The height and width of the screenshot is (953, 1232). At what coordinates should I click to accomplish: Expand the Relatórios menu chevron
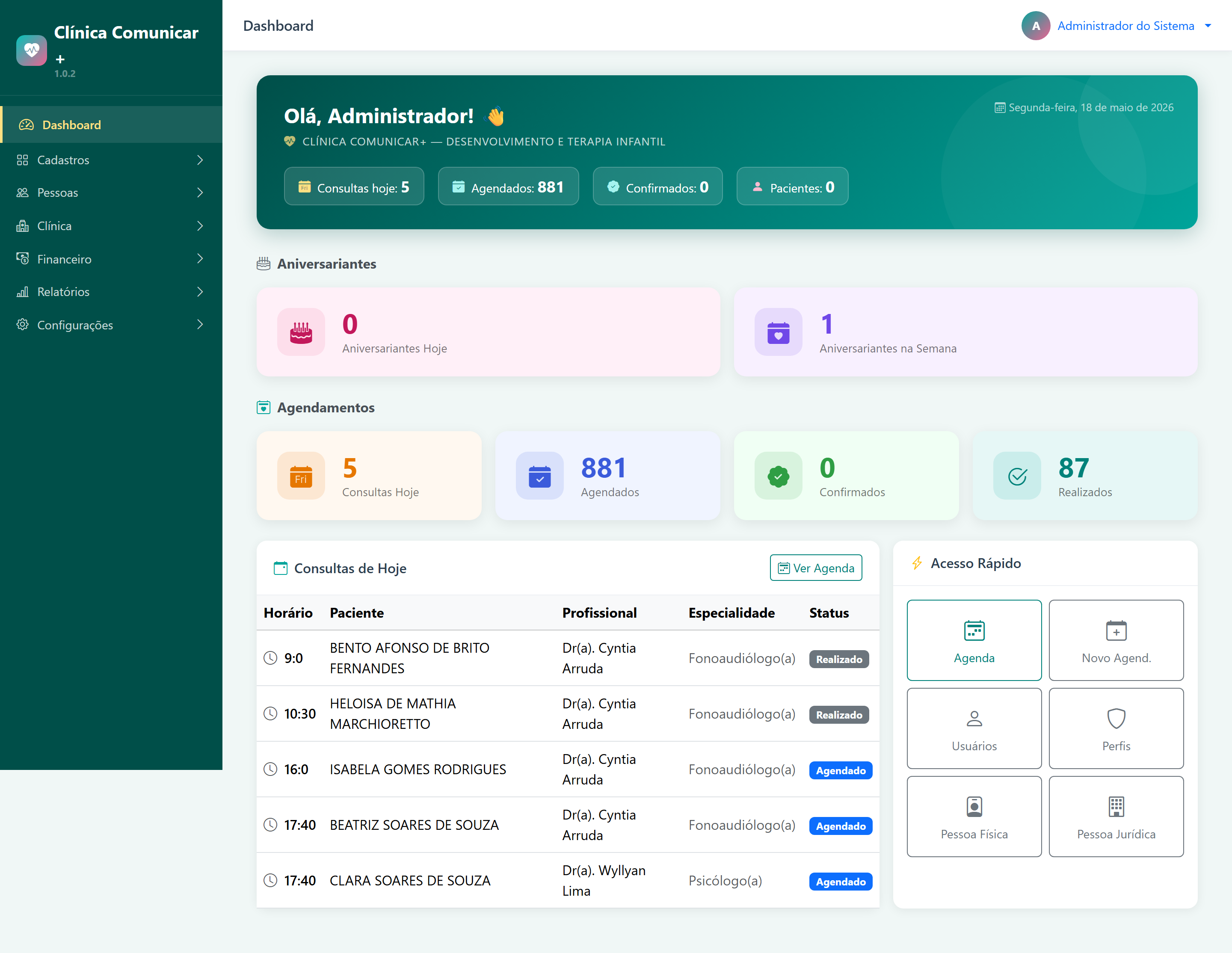coord(200,292)
